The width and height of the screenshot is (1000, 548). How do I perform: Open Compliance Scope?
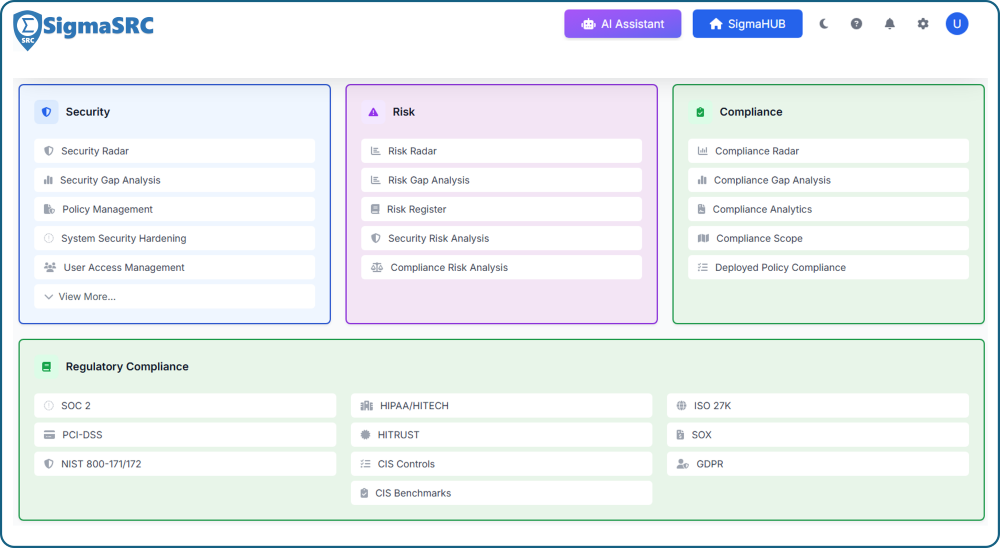(x=828, y=239)
